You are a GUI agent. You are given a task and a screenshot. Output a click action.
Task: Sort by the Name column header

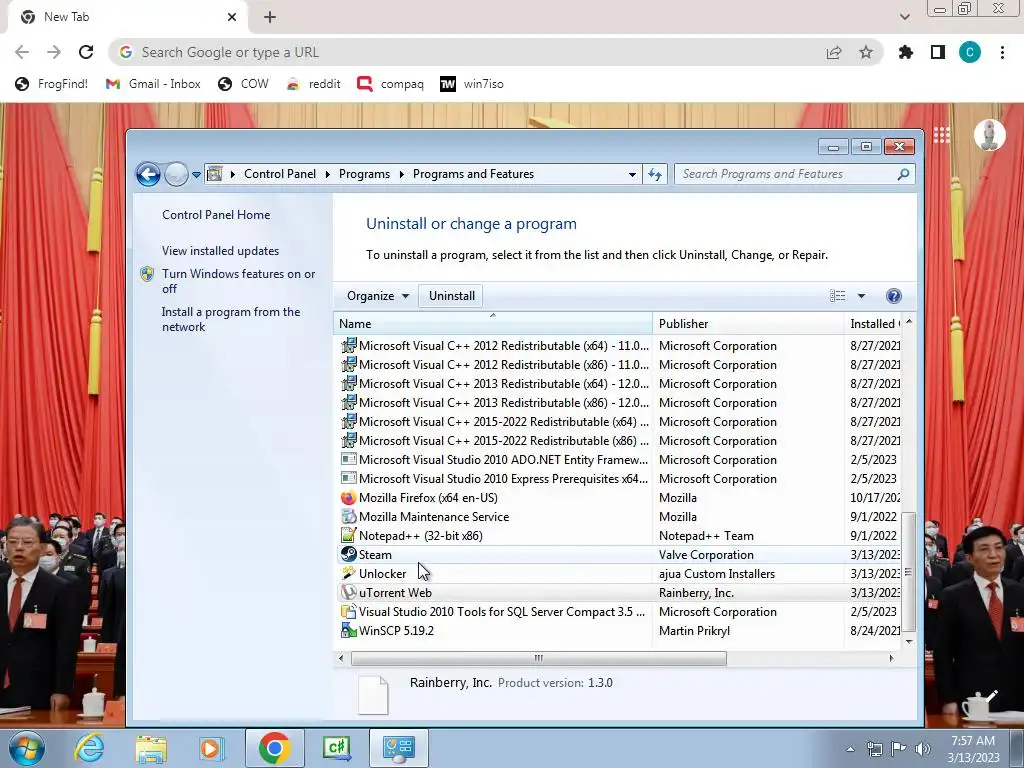coord(492,323)
